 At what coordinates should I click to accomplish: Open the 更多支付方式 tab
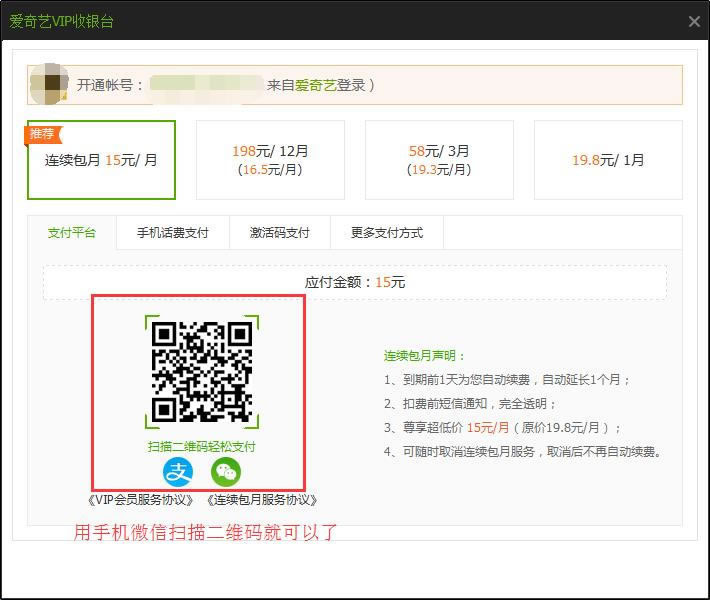(387, 233)
